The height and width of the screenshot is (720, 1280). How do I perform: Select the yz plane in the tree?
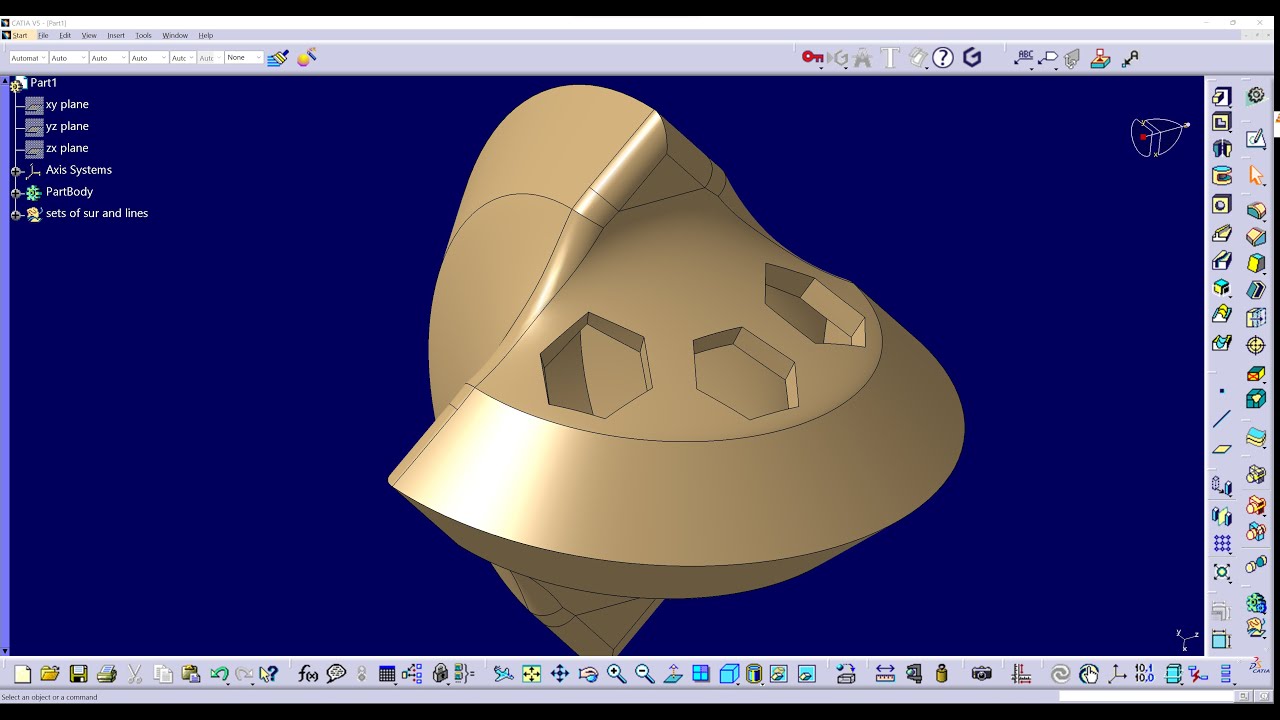[67, 126]
